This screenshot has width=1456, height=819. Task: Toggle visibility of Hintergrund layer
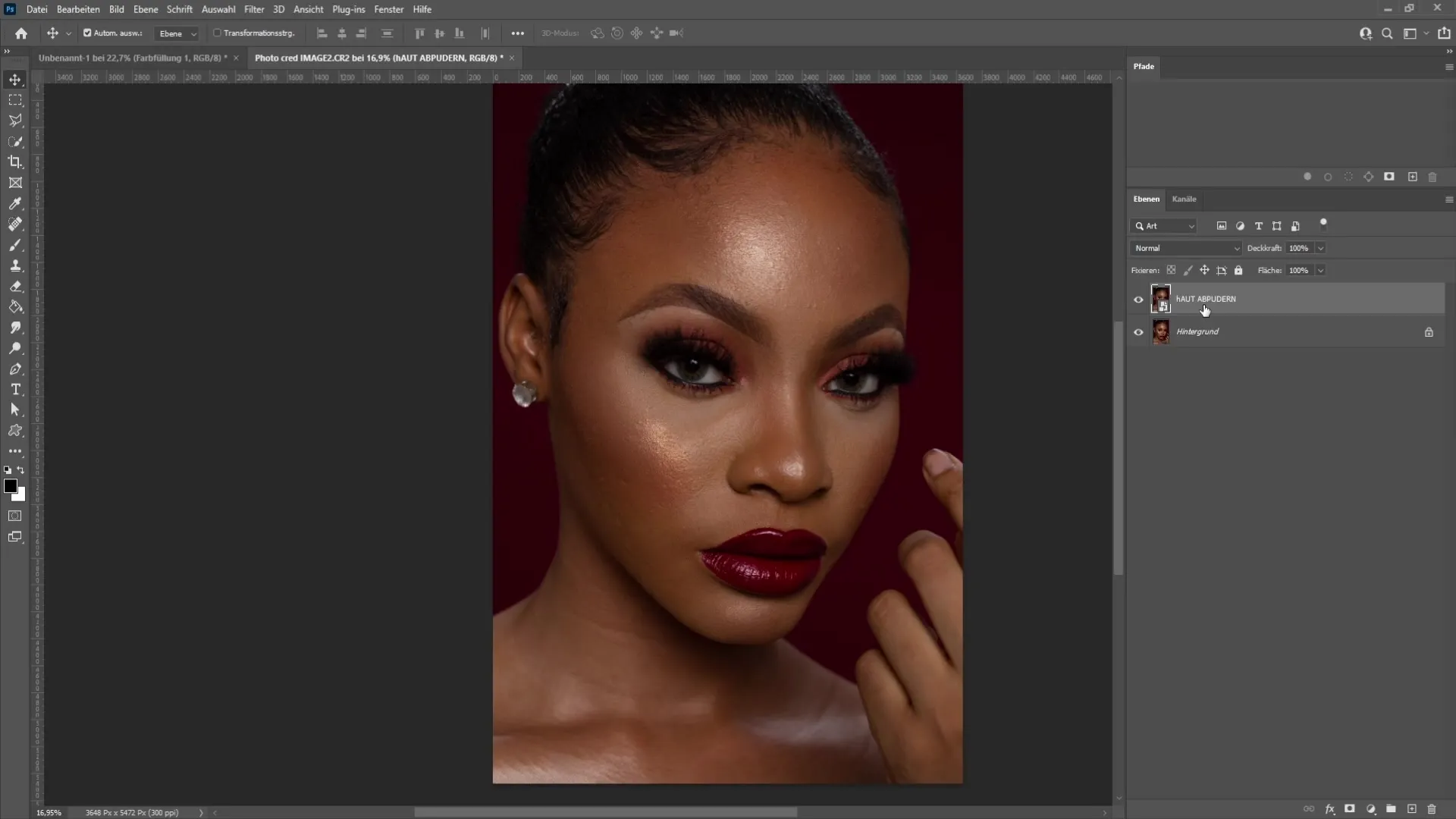tap(1138, 331)
